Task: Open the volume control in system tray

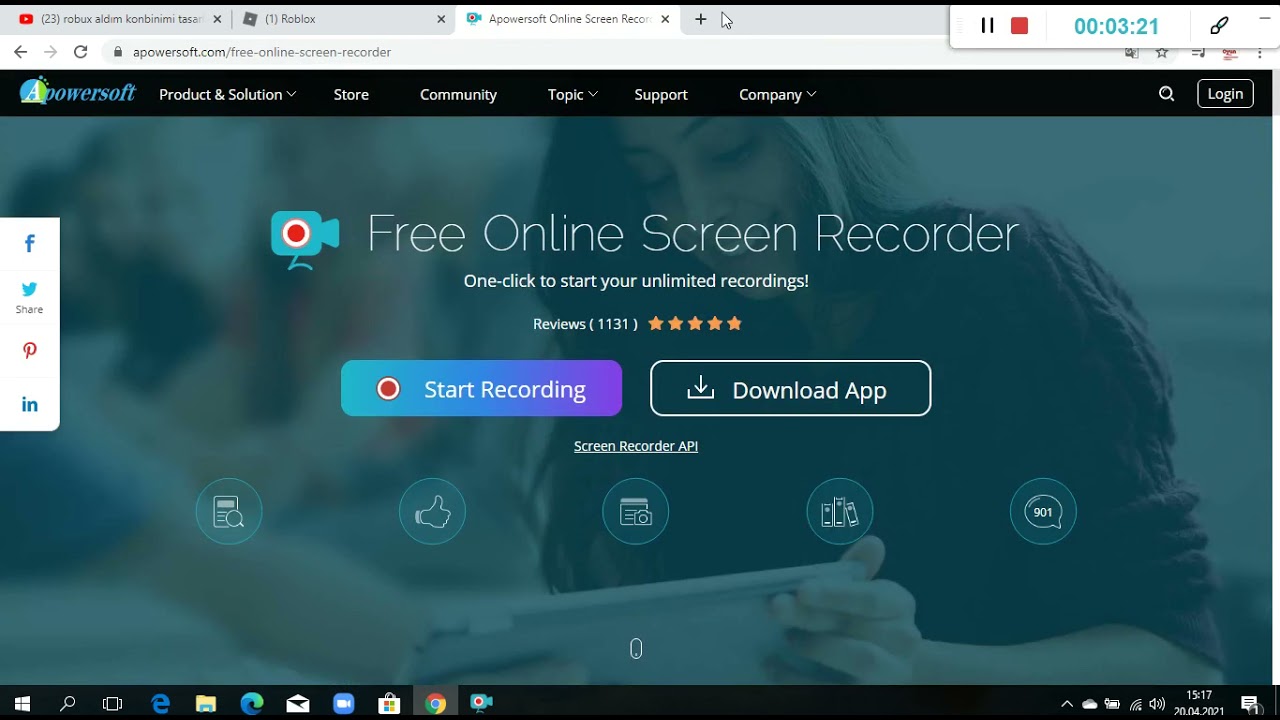Action: tap(1157, 704)
